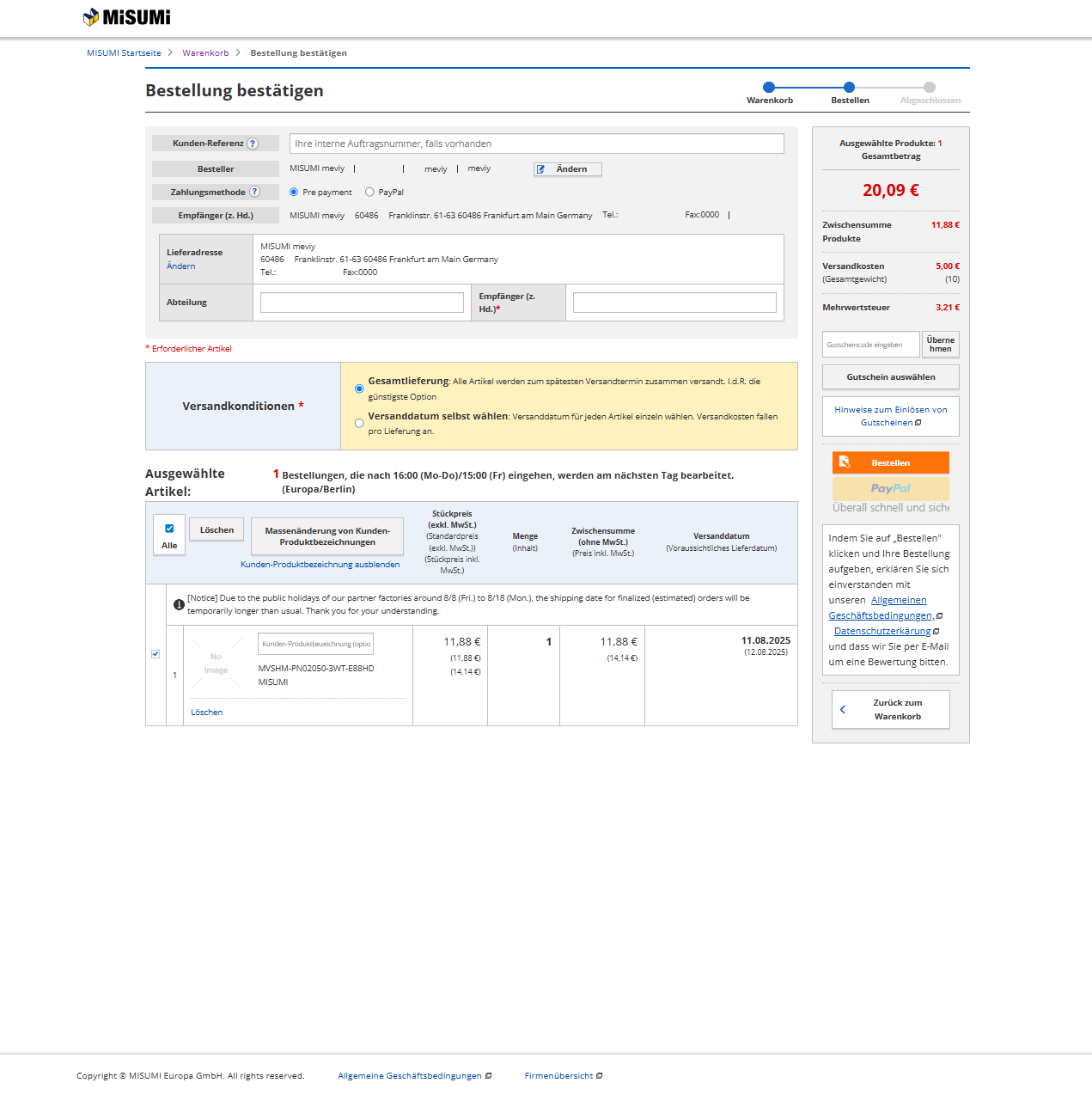Click Ändern button for Besteller

point(568,169)
